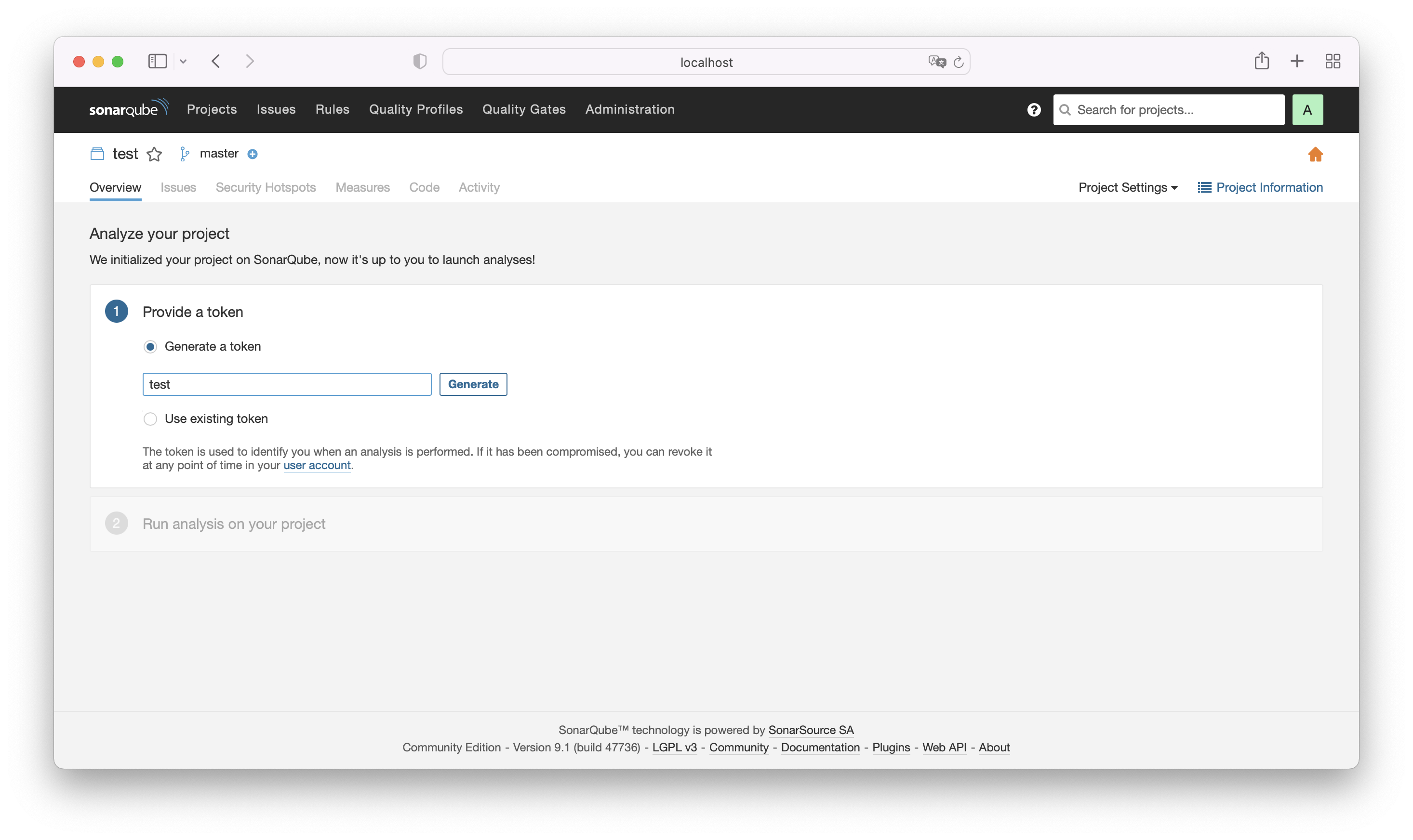Click the test project title
The width and height of the screenshot is (1413, 840).
125,154
